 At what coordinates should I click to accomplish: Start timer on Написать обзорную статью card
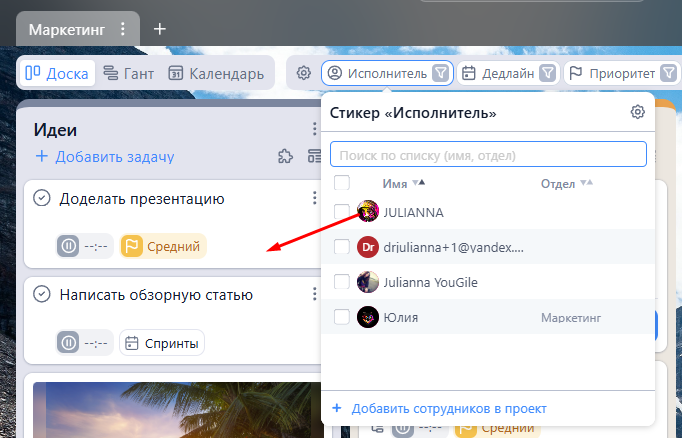[68, 343]
